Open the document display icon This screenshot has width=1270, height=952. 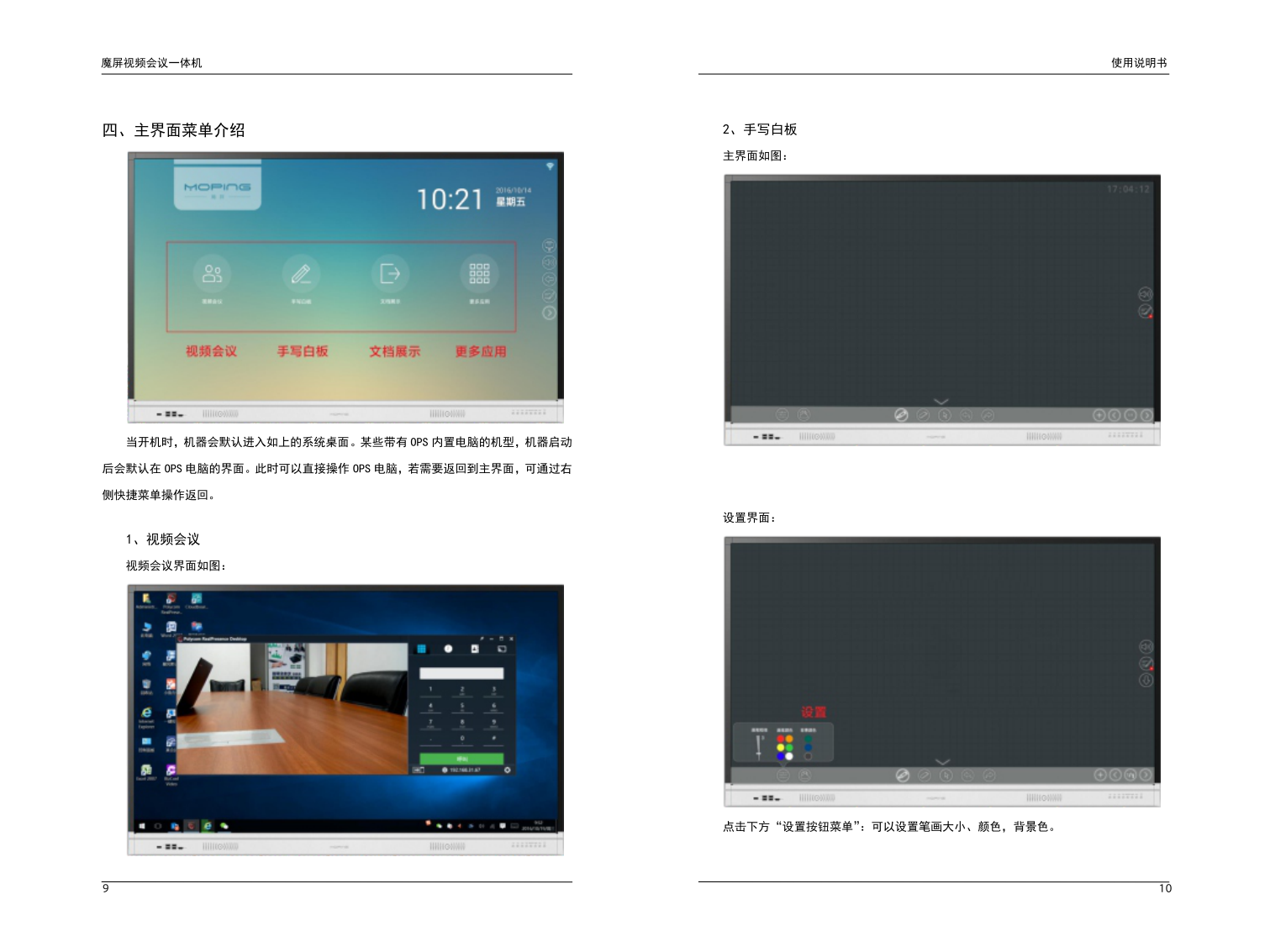(x=390, y=274)
